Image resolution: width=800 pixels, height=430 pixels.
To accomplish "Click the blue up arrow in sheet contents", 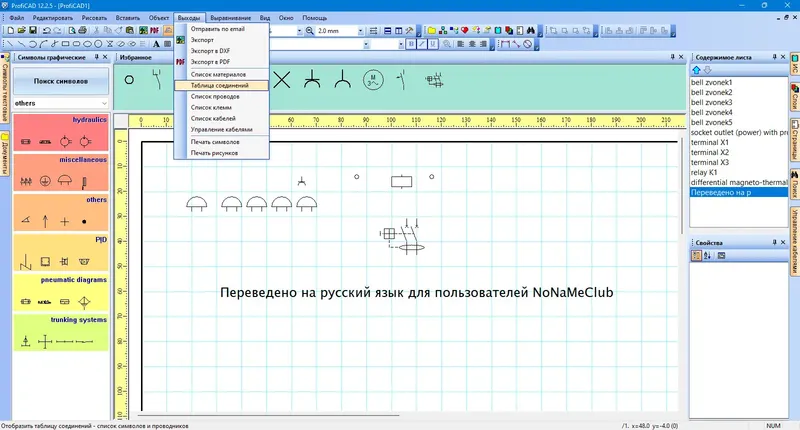I will click(x=696, y=70).
